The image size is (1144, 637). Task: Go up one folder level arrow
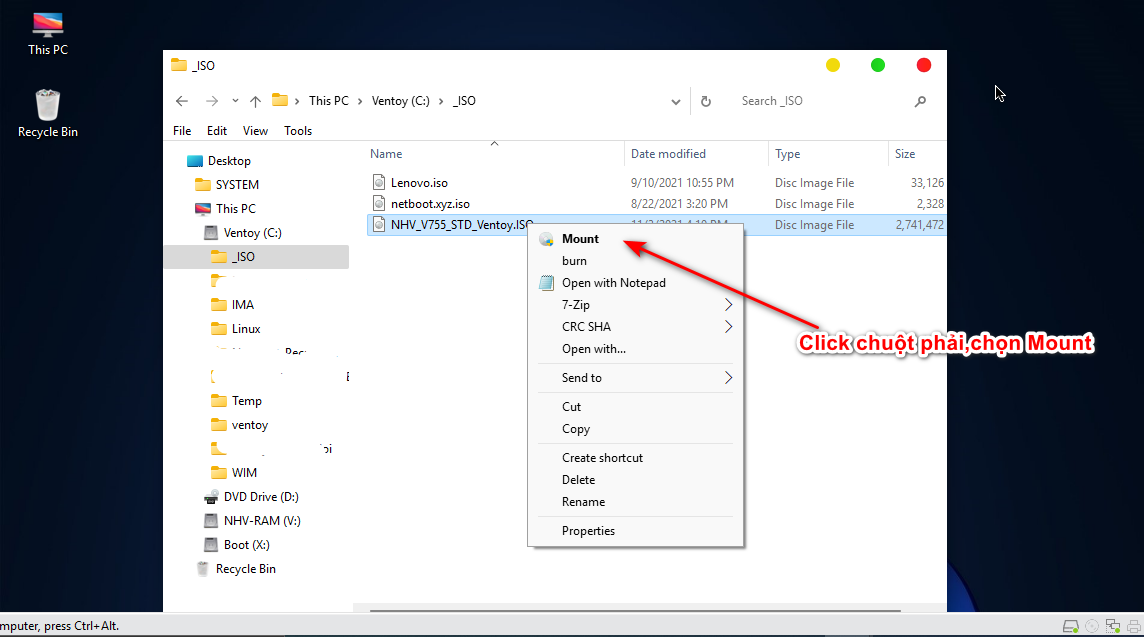coord(255,101)
